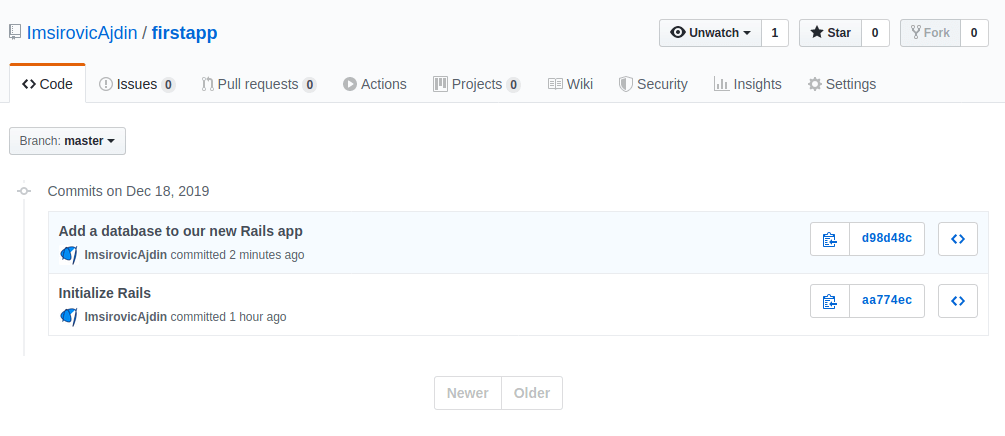Open 'Add a database to our new Rails app' commit

[181, 231]
